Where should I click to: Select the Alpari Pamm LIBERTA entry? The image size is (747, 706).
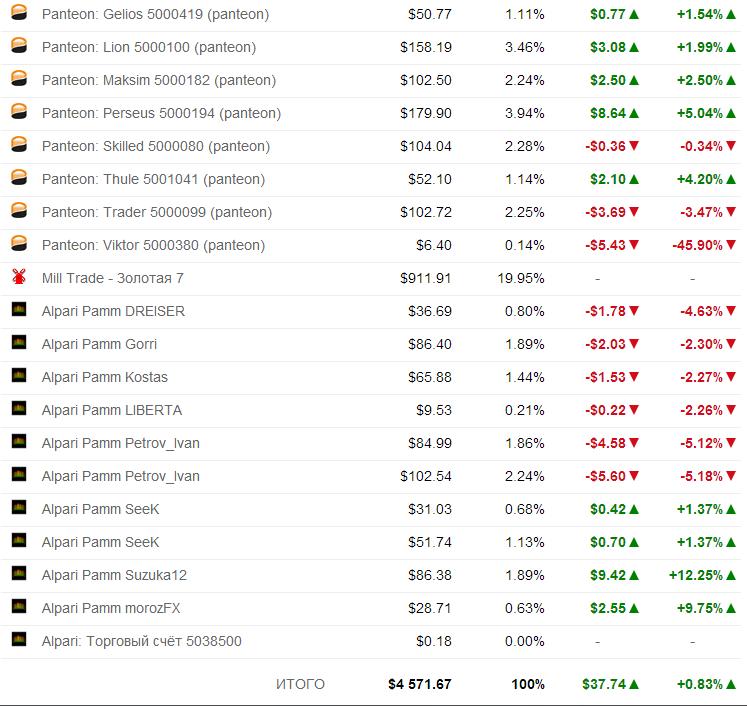point(111,410)
